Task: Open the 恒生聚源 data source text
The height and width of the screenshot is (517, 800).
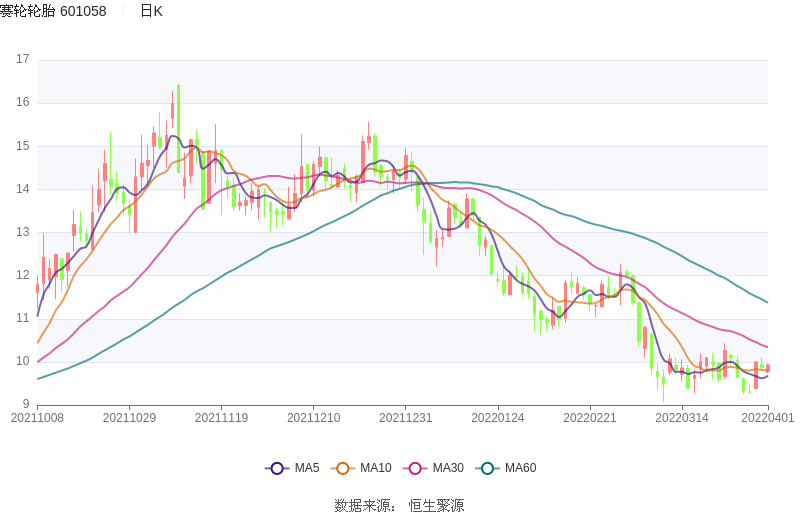Action: click(436, 505)
